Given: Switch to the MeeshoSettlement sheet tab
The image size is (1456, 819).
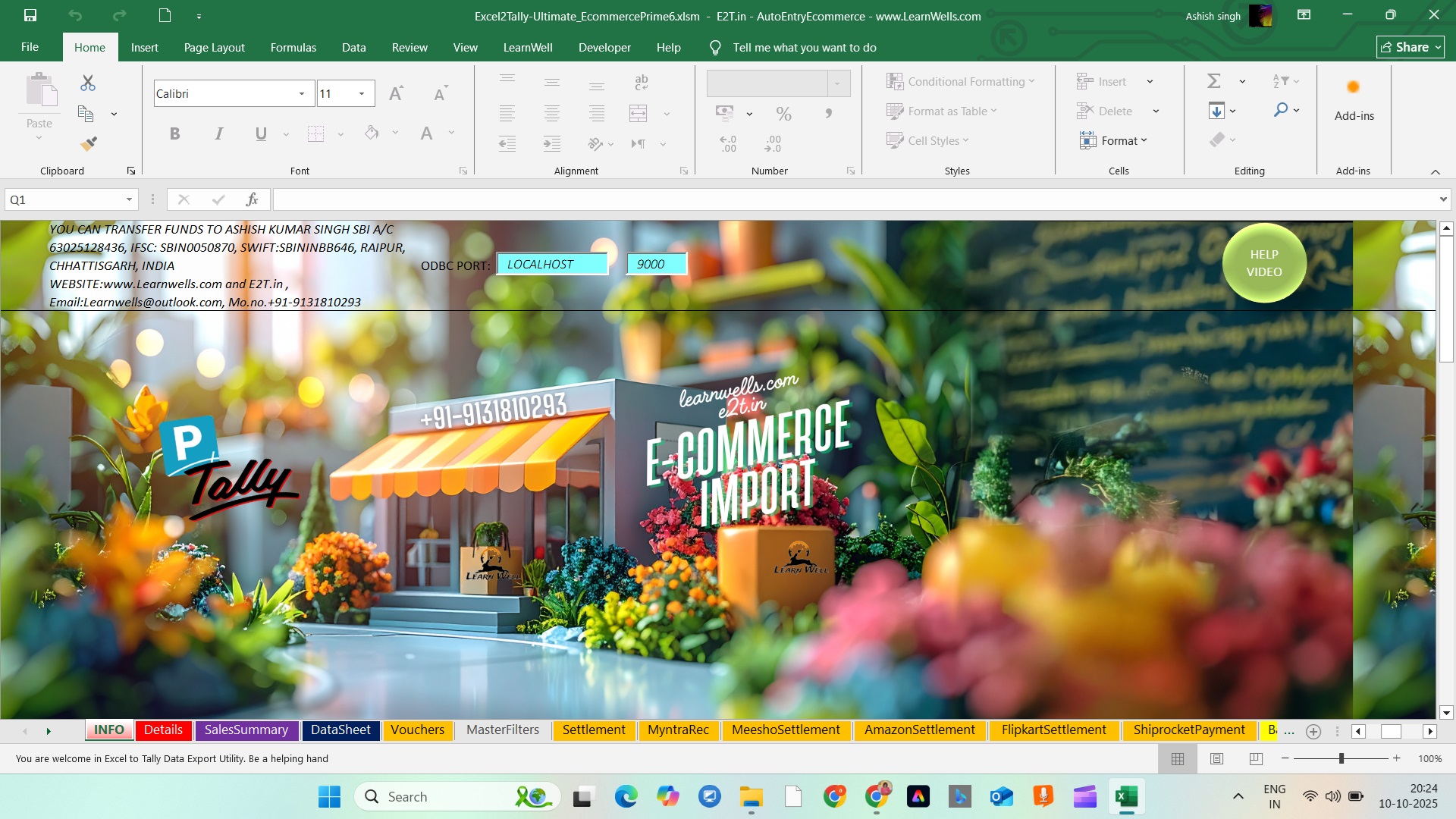Looking at the screenshot, I should [x=786, y=730].
